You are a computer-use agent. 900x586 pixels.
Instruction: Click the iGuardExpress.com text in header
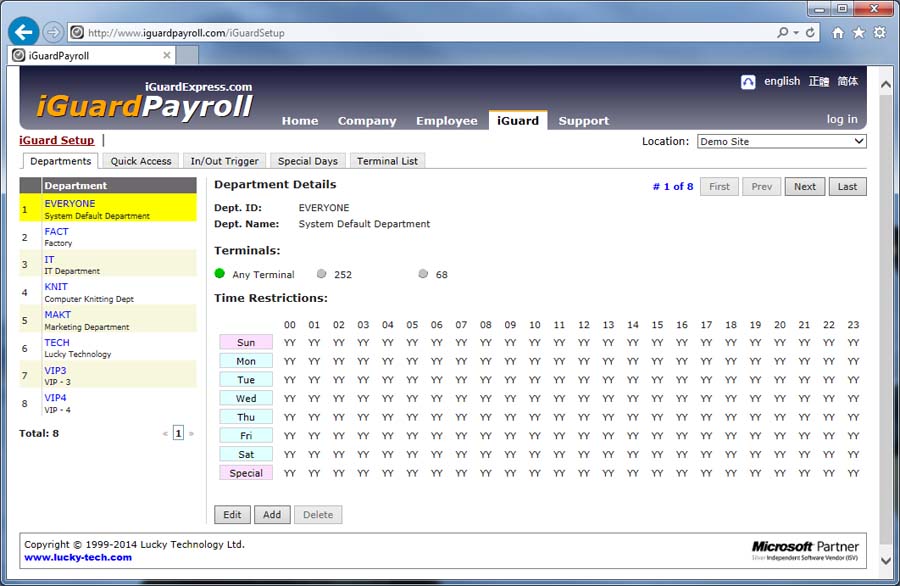199,87
